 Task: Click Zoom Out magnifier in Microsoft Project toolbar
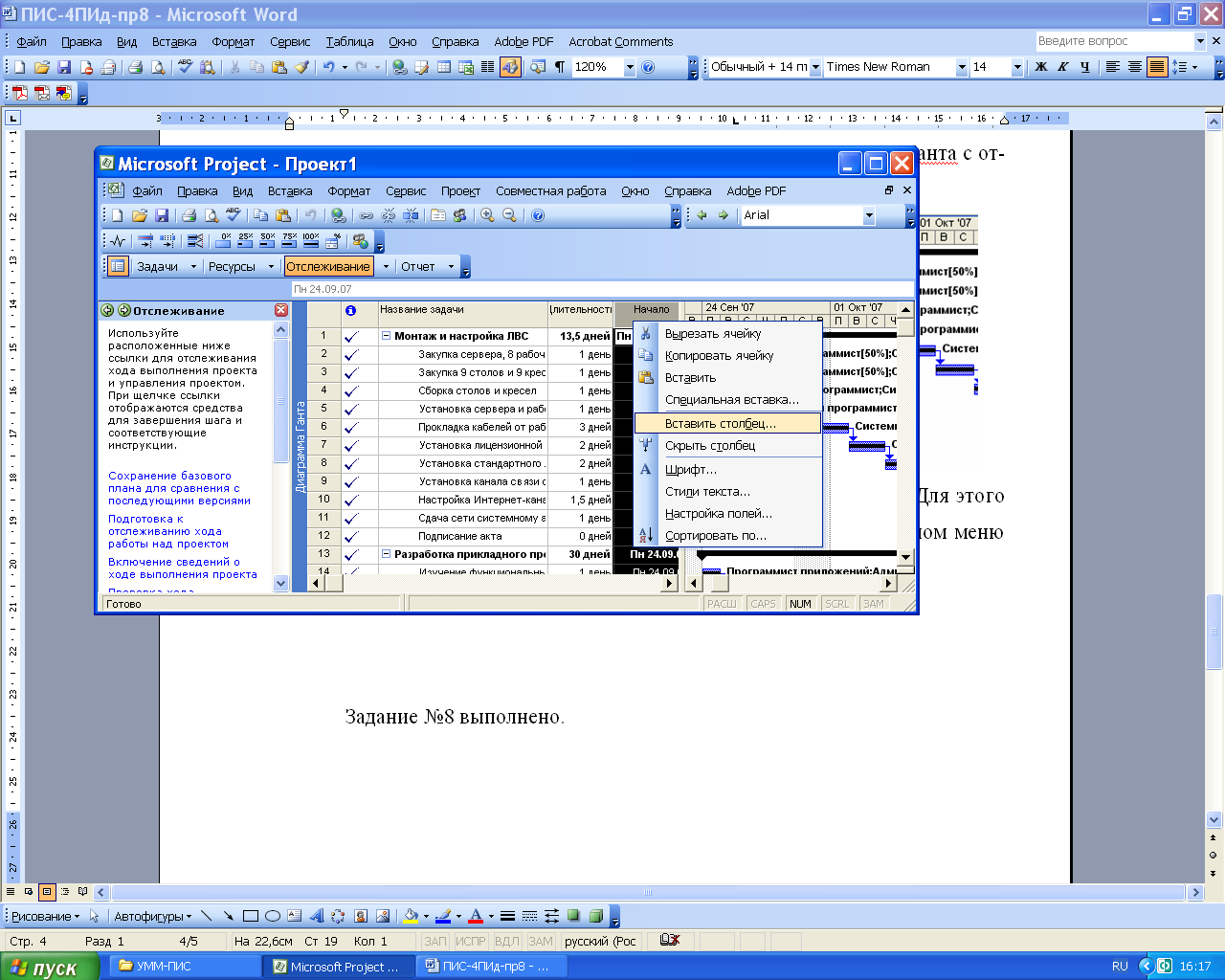(x=510, y=215)
